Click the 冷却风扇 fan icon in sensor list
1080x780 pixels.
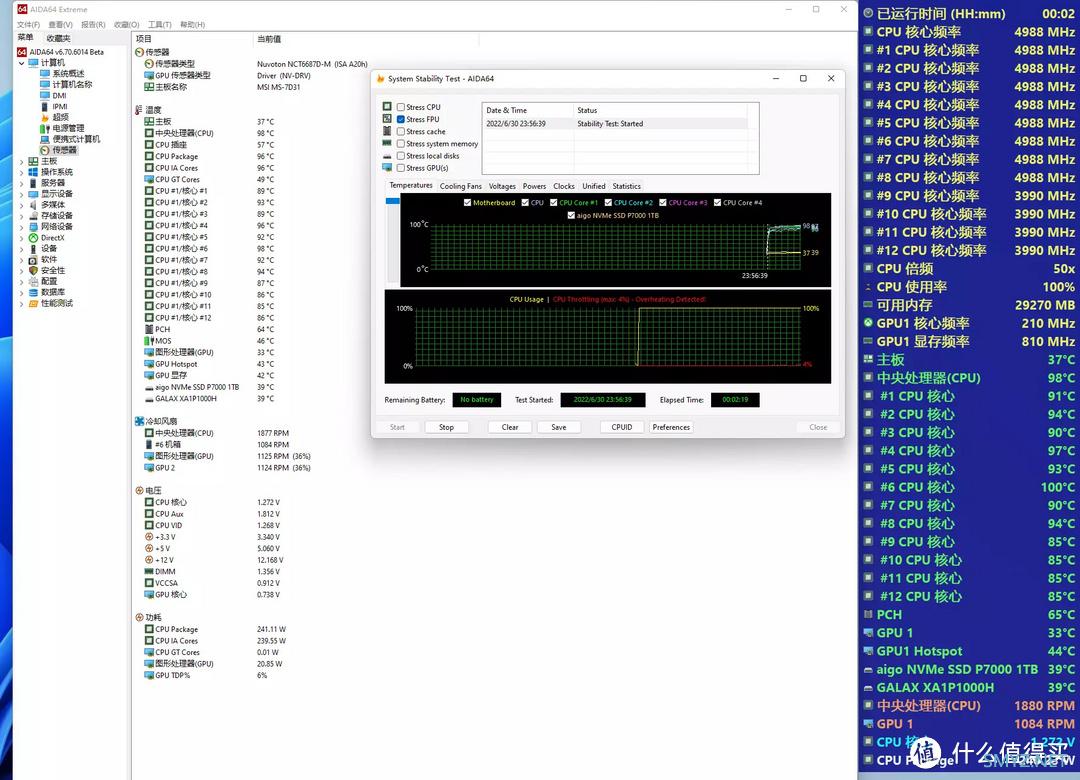click(139, 421)
